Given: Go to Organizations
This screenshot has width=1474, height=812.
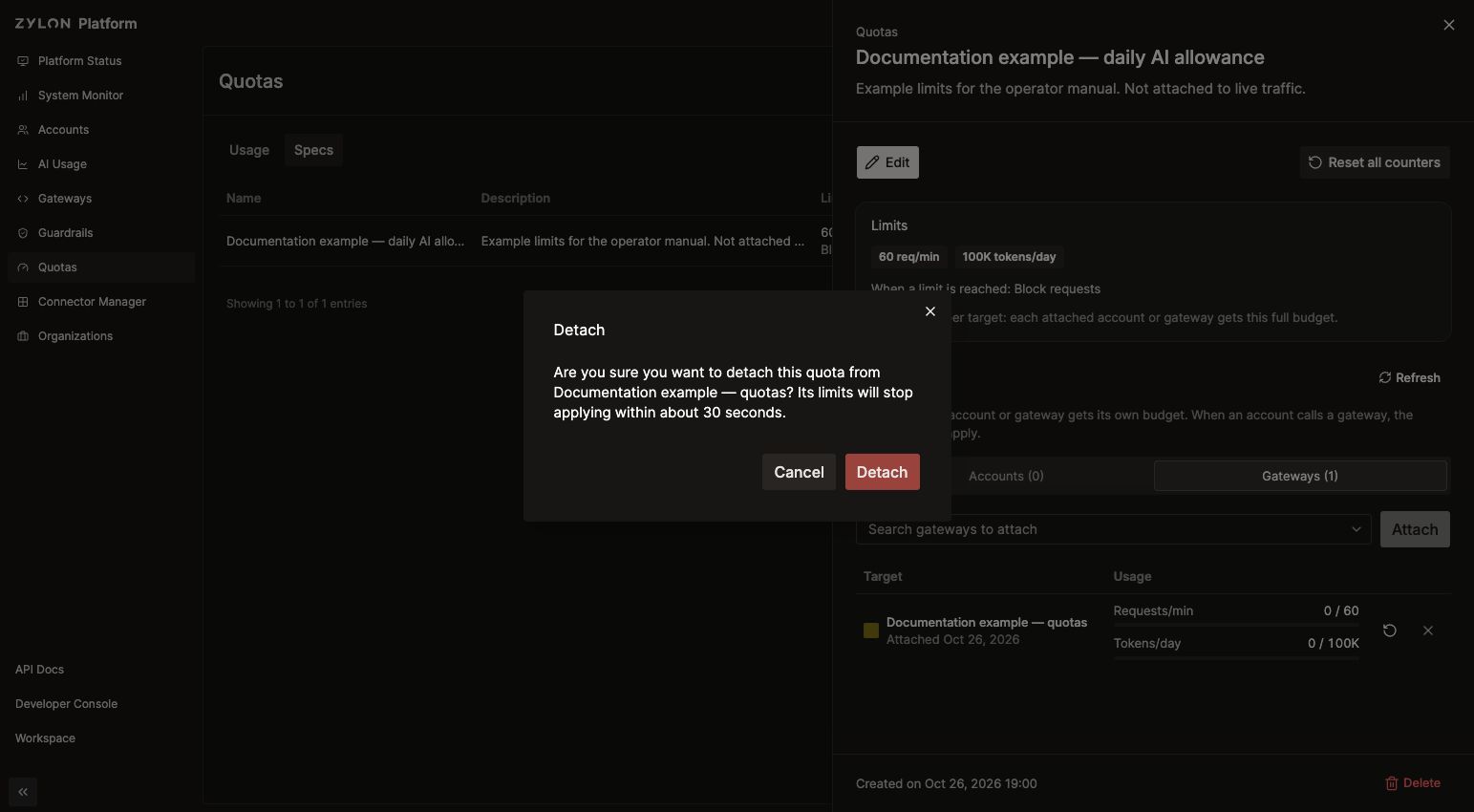Looking at the screenshot, I should pos(101,336).
